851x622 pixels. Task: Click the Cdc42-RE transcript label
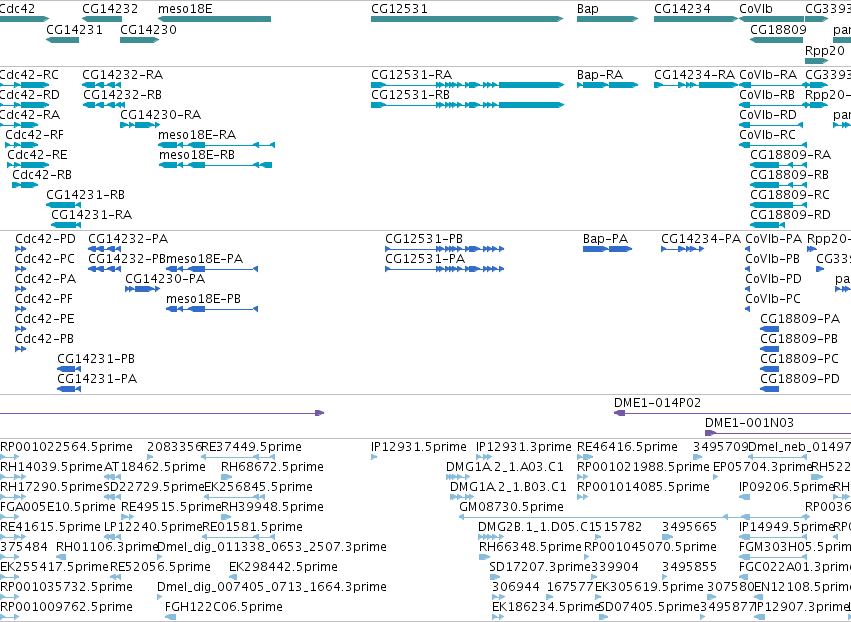(37, 155)
